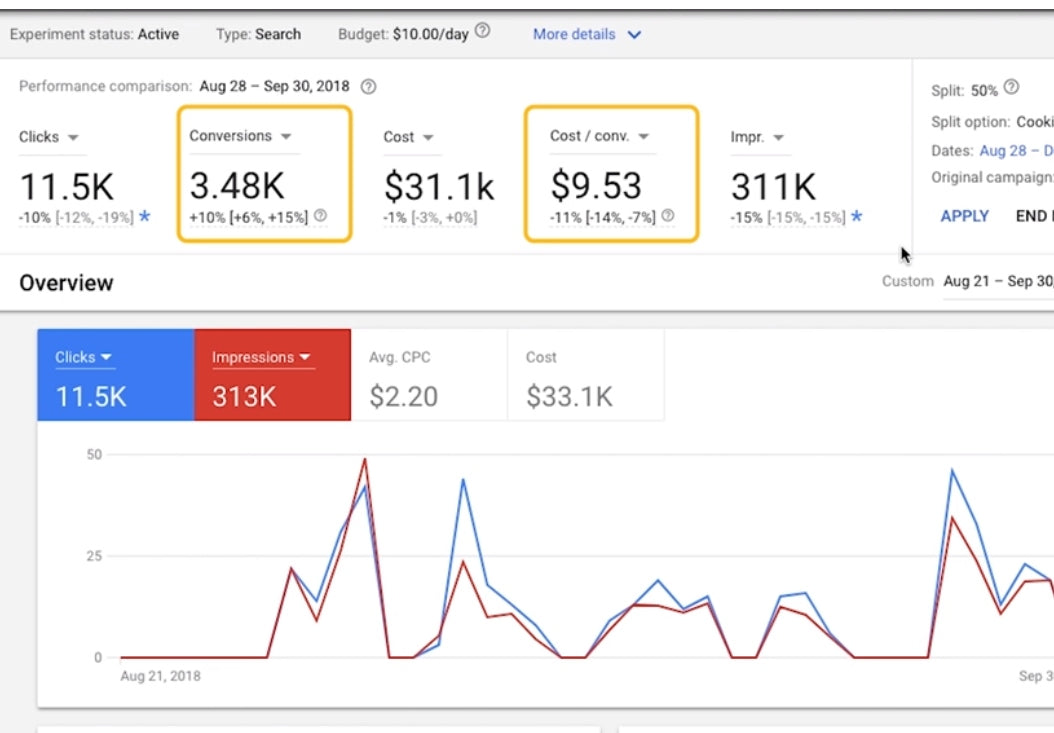This screenshot has height=733, width=1054.
Task: Click help icon next to Split 50%
Action: click(1011, 88)
